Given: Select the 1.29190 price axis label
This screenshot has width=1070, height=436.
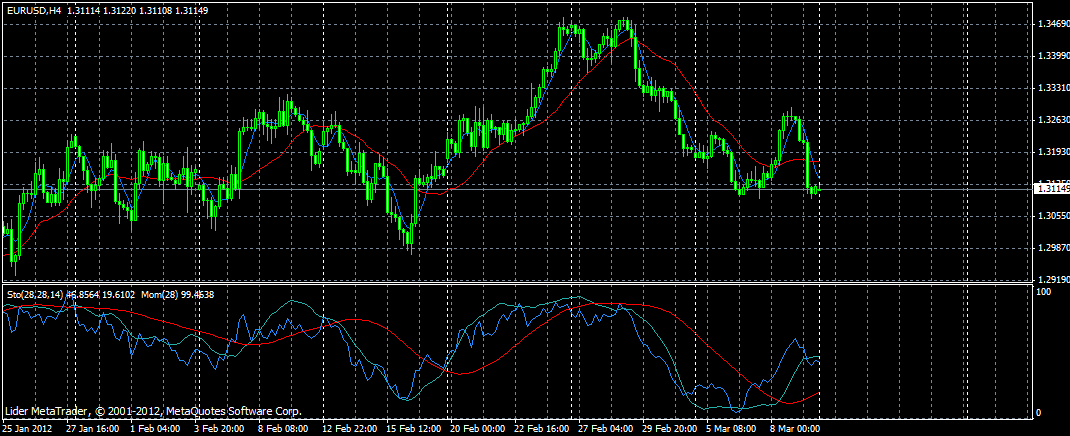Looking at the screenshot, I should (1052, 280).
